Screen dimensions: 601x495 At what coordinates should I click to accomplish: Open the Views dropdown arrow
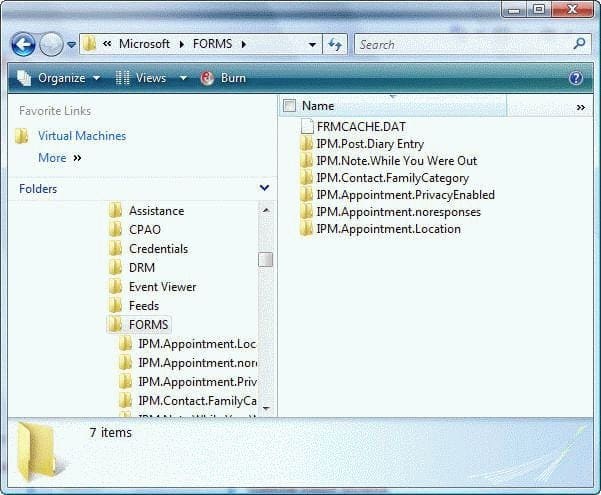click(x=184, y=78)
